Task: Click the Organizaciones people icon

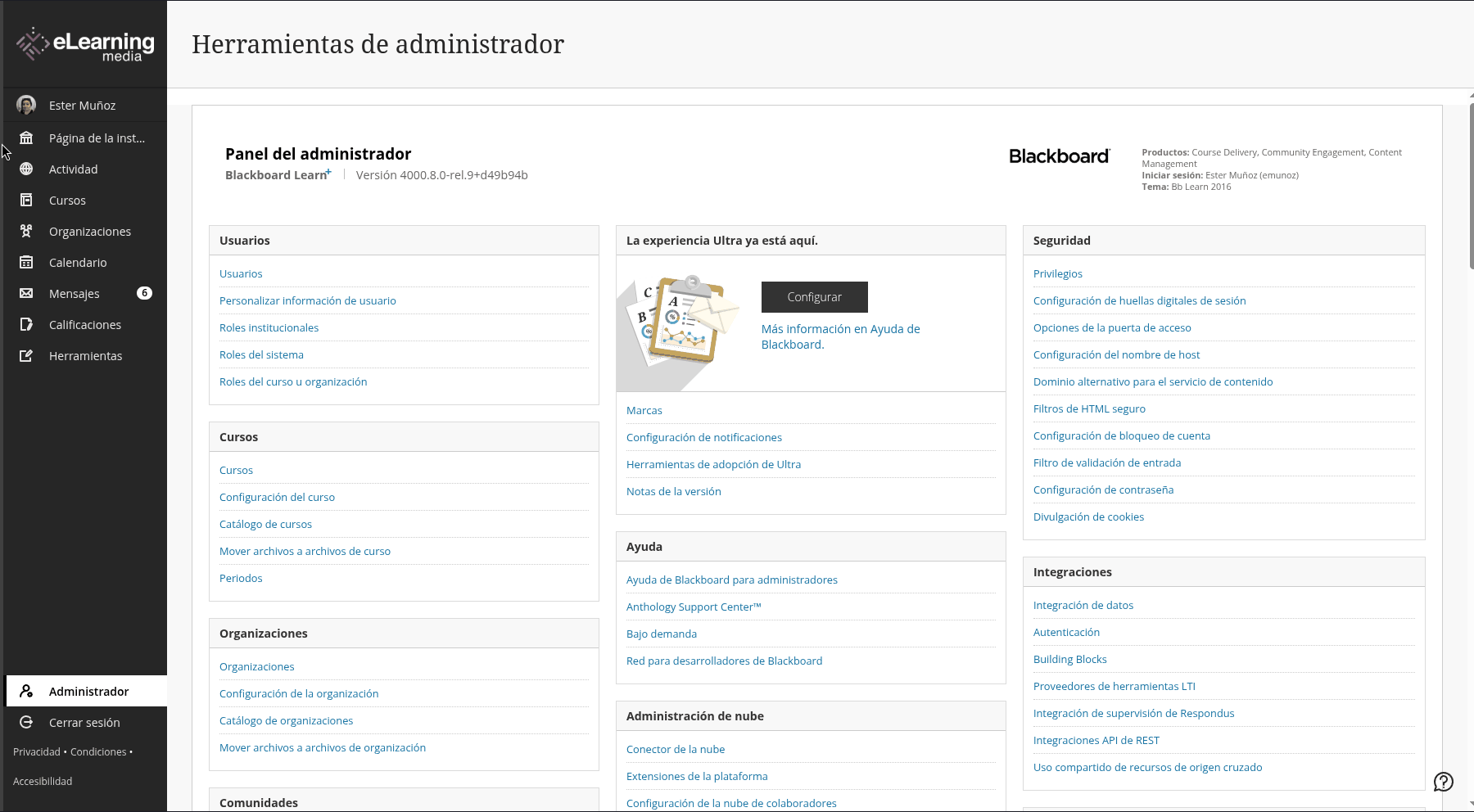Action: coord(26,231)
